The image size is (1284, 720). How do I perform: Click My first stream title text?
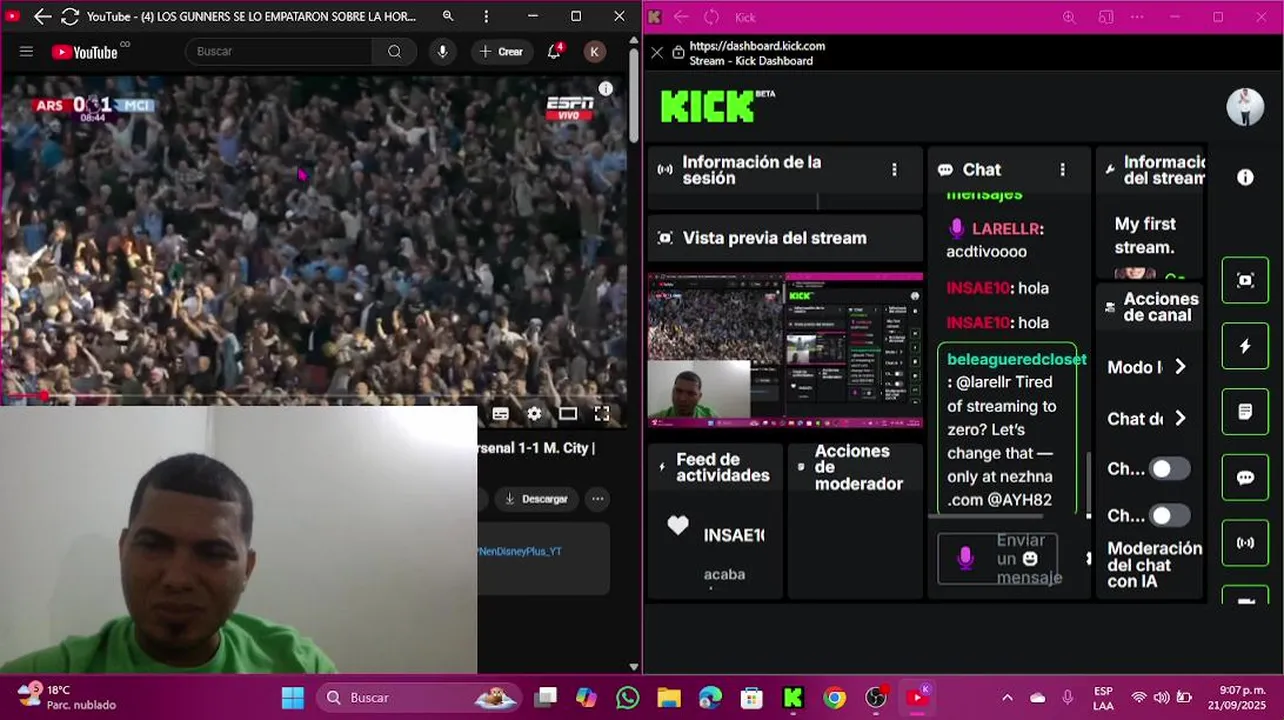pos(1145,235)
